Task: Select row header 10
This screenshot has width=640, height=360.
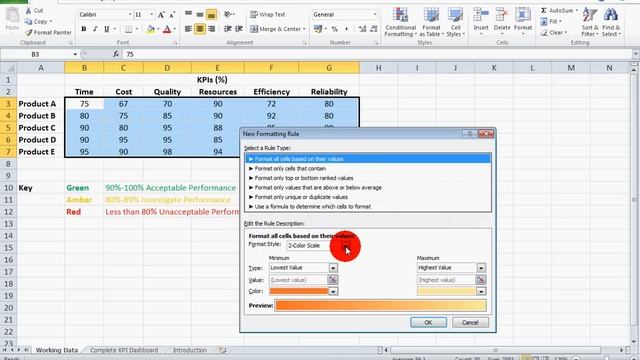Action: tap(8, 188)
